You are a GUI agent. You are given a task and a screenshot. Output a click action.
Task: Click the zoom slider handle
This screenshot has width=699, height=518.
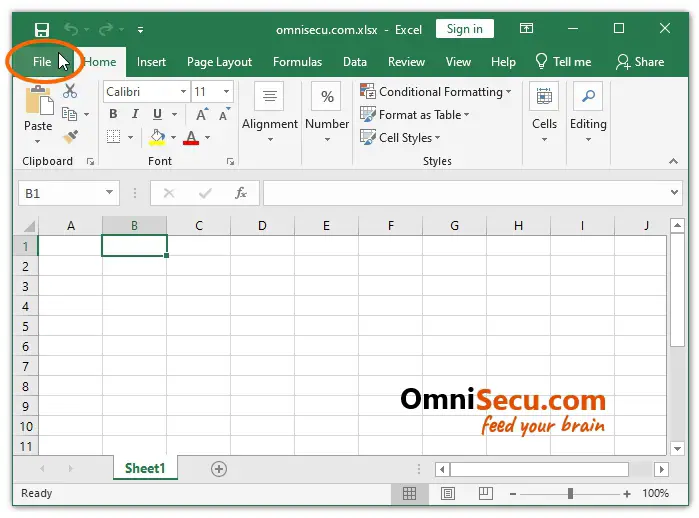click(x=570, y=493)
